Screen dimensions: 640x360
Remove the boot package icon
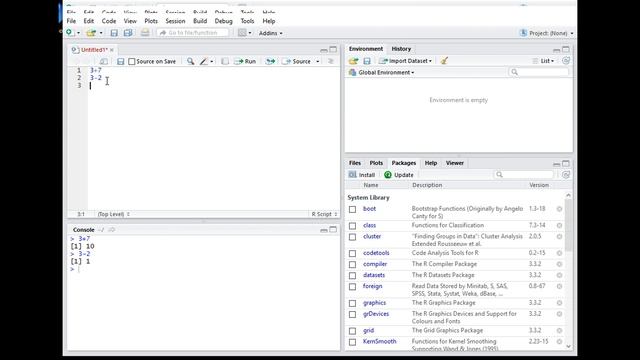pyautogui.click(x=559, y=209)
